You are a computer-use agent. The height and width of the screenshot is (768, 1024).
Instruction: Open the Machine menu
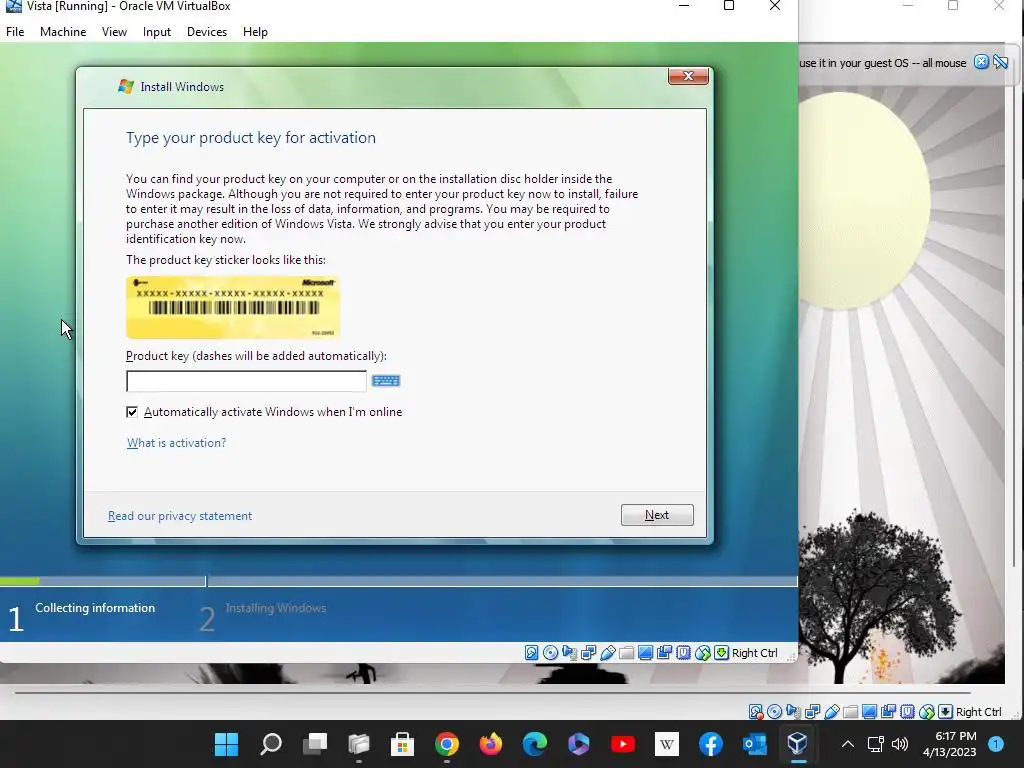63,32
